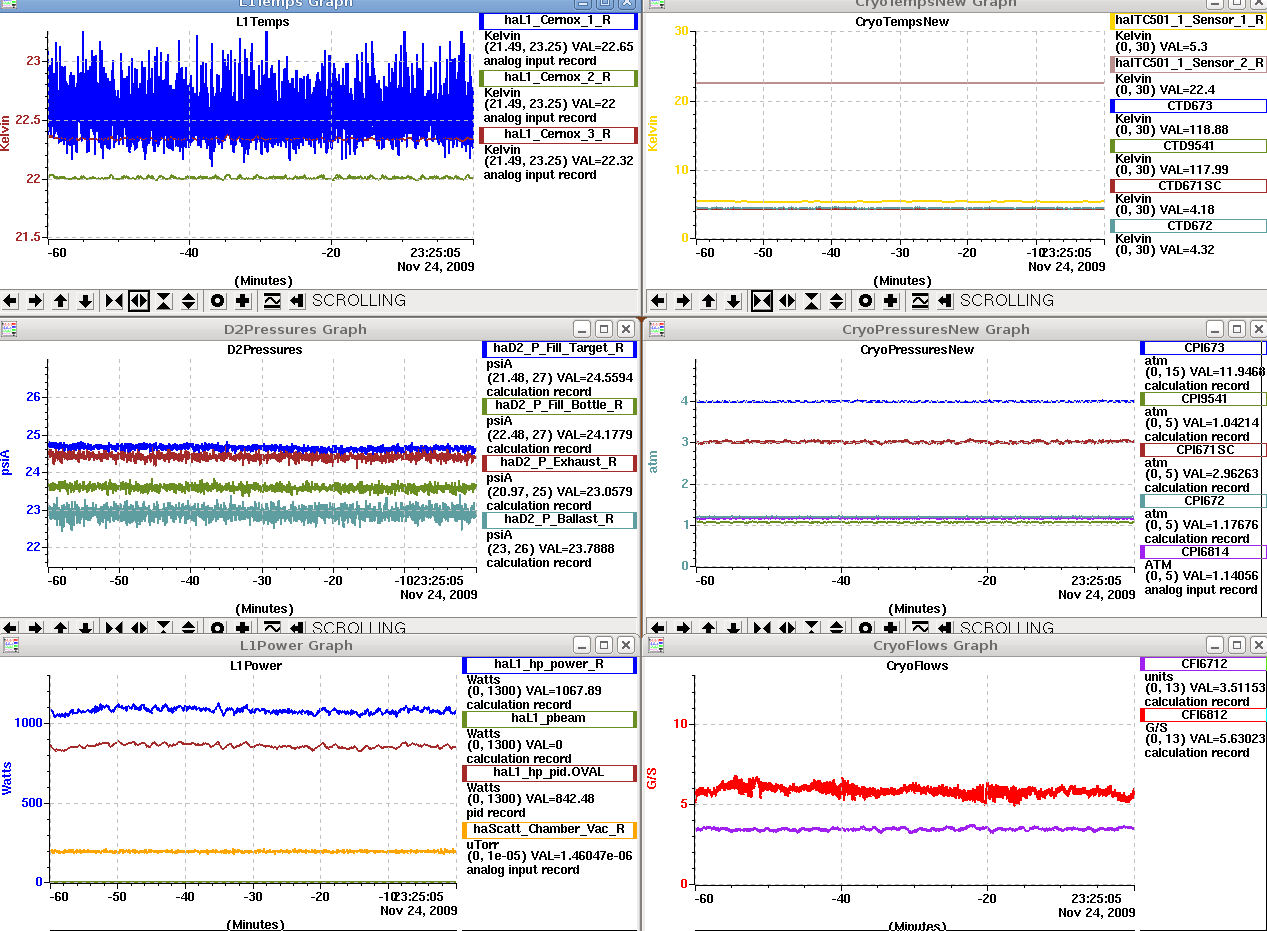The height and width of the screenshot is (931, 1267).
Task: Compress CryoTempsNew vertical axis icon
Action: [x=812, y=301]
